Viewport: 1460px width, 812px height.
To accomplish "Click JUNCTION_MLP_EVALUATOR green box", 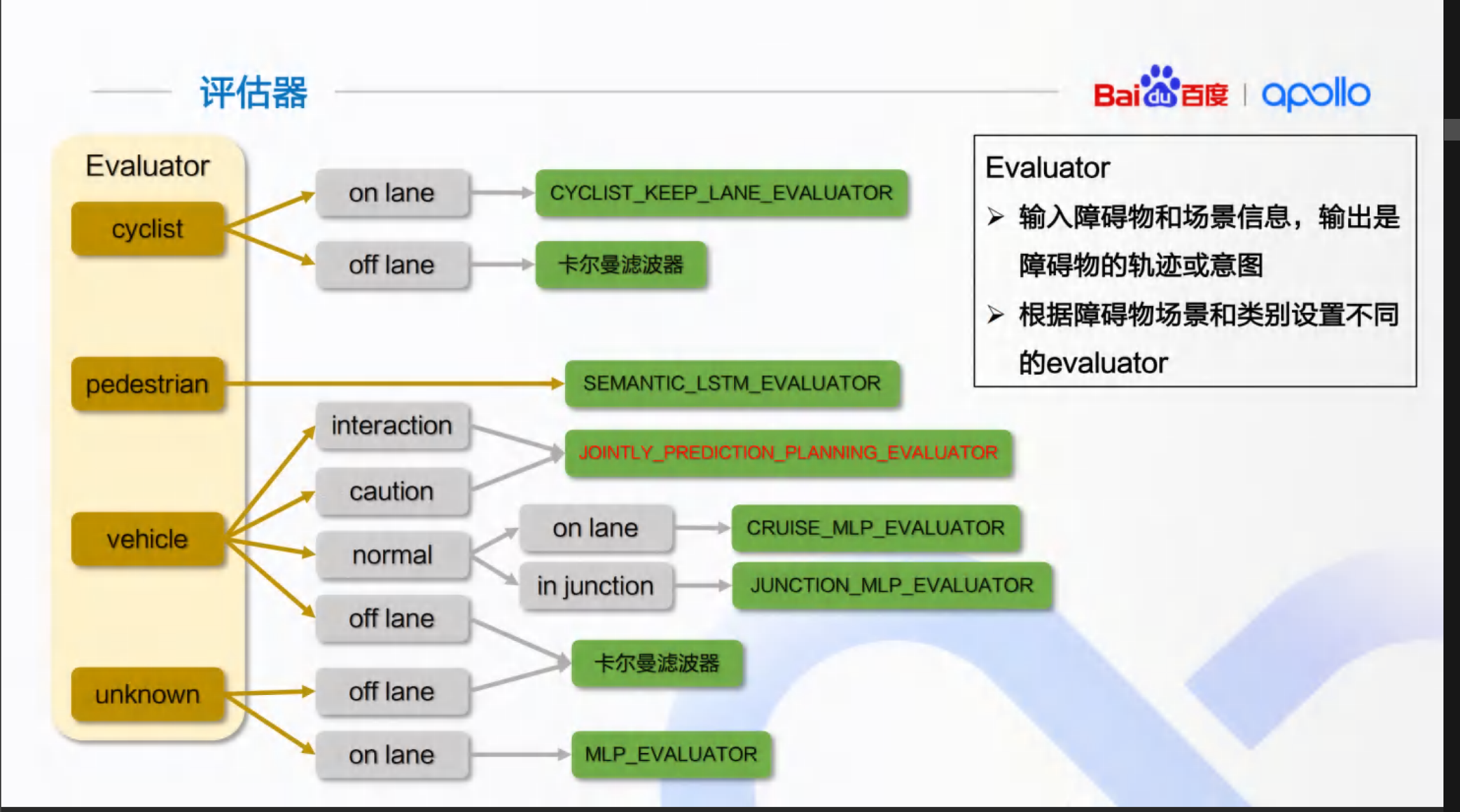I will 891,585.
